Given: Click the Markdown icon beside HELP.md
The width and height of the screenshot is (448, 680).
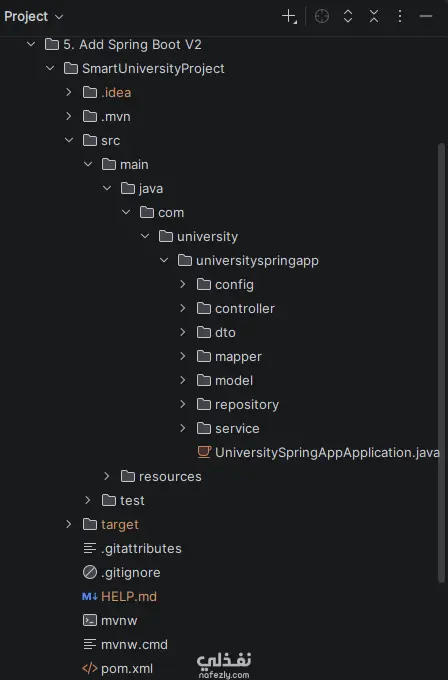Looking at the screenshot, I should pos(89,596).
